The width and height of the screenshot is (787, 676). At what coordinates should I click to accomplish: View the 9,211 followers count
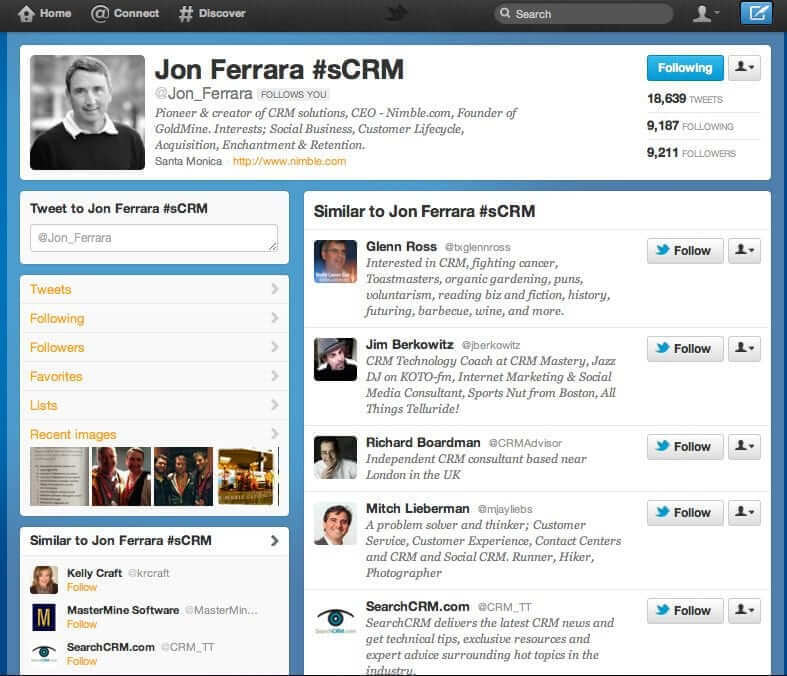pyautogui.click(x=691, y=153)
